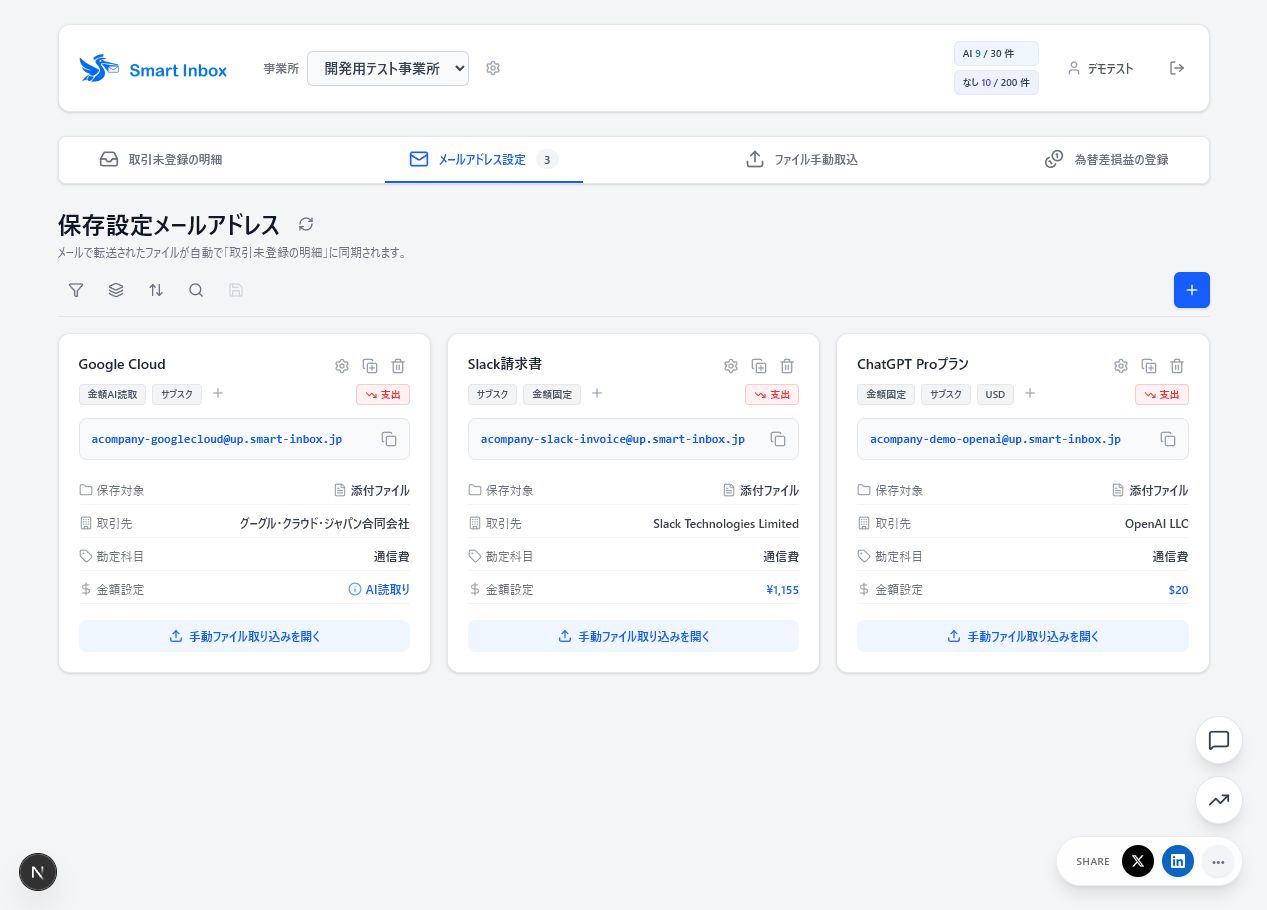Viewport: 1267px width, 910px height.
Task: Click the sort arrows icon
Action: tap(156, 290)
